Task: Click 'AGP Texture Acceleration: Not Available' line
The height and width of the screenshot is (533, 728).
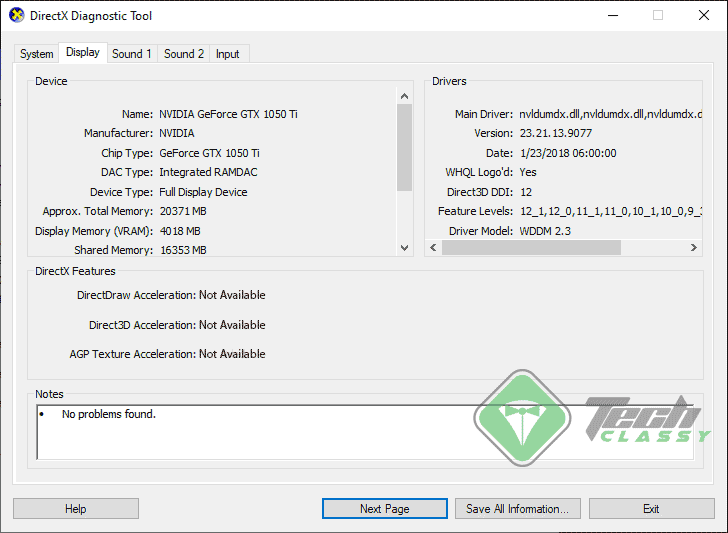Action: pos(168,354)
